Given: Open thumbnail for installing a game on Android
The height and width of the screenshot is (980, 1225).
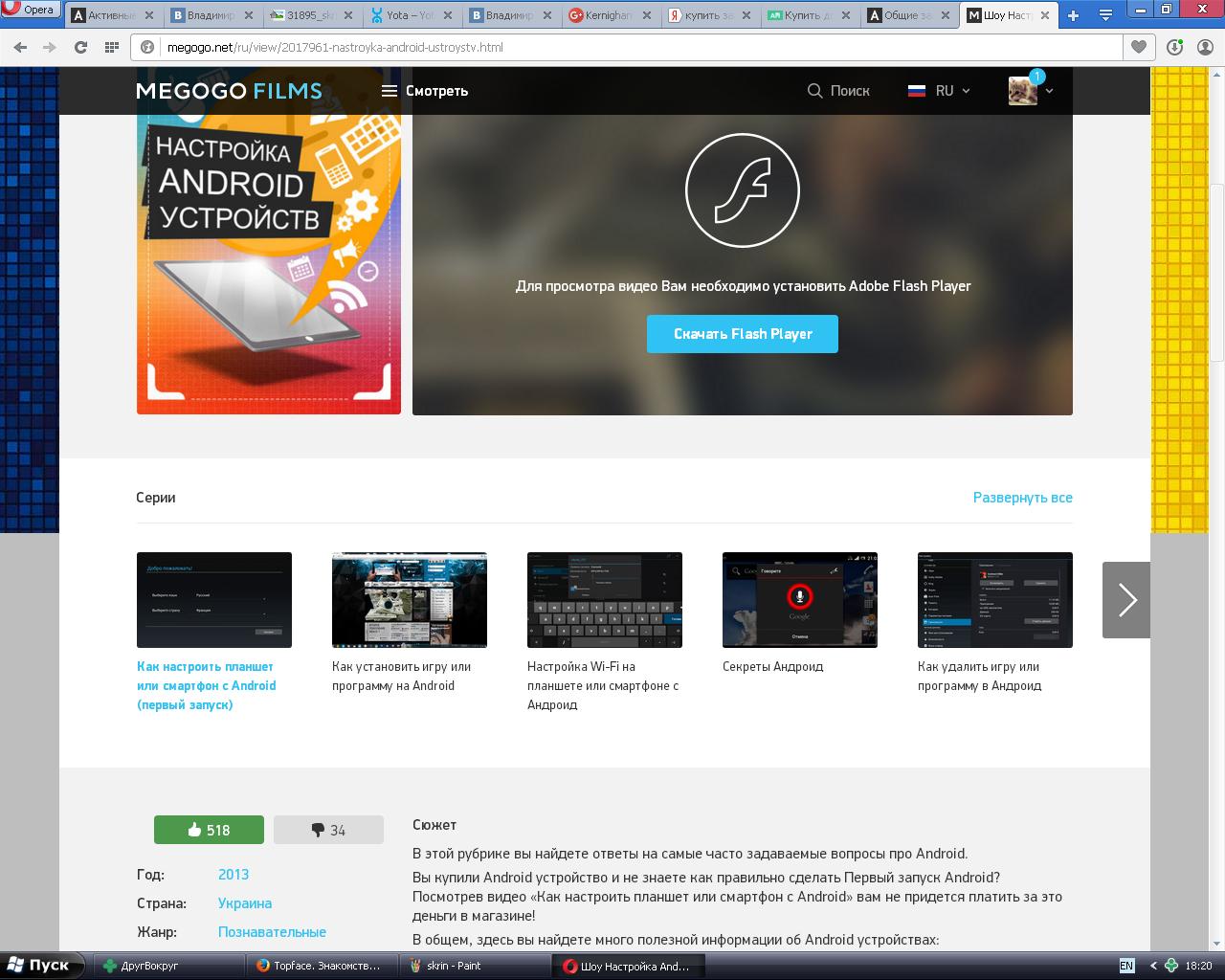Looking at the screenshot, I should [x=410, y=600].
